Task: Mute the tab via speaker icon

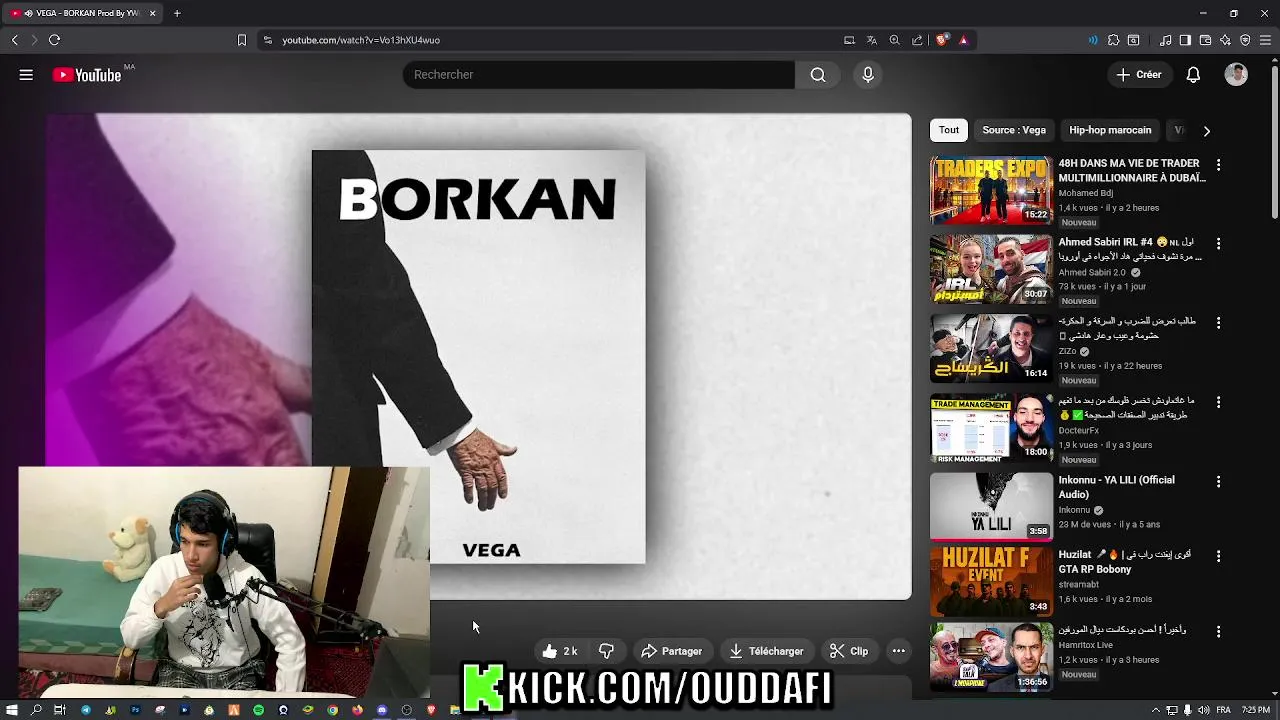Action: pyautogui.click(x=27, y=13)
